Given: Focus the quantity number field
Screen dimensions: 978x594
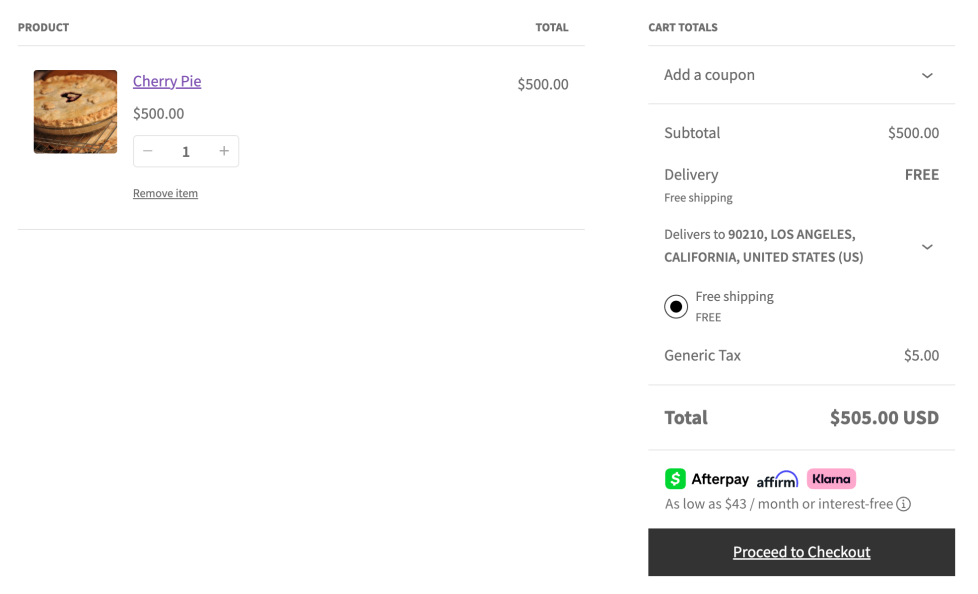Looking at the screenshot, I should tap(186, 151).
